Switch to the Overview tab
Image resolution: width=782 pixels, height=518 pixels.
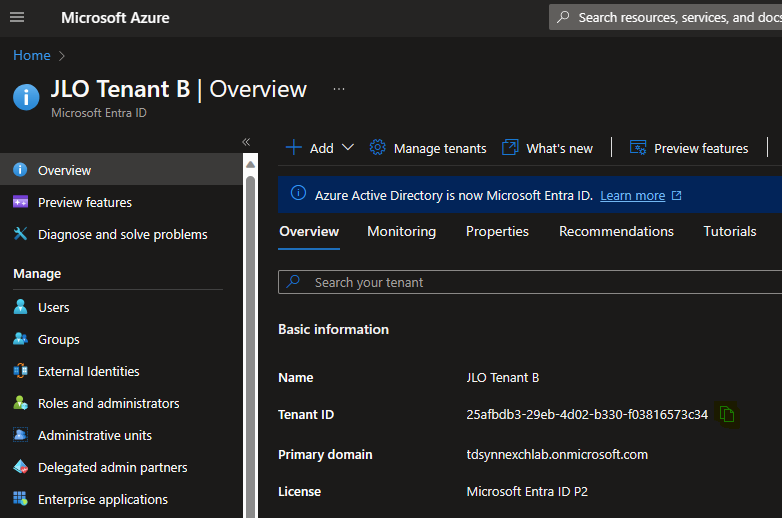(x=309, y=232)
